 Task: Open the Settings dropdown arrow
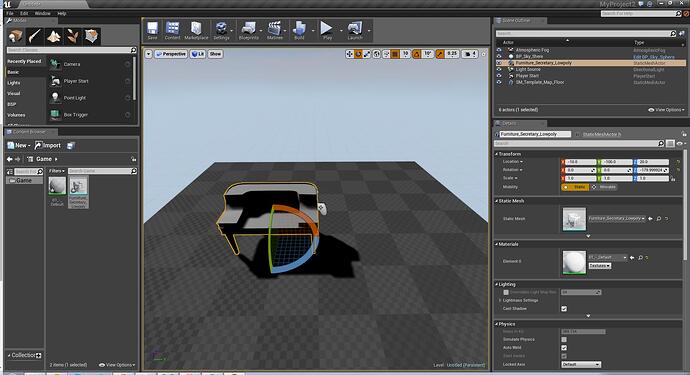point(232,31)
